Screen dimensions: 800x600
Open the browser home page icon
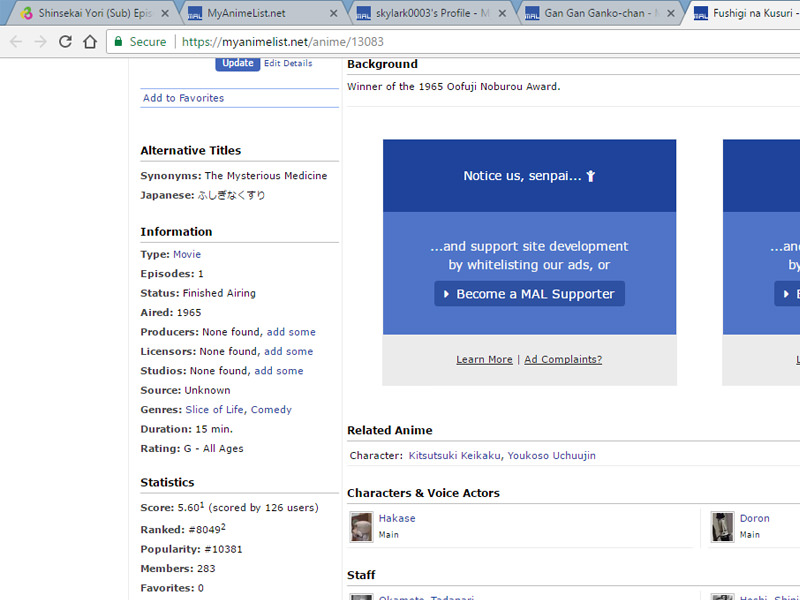pos(90,41)
